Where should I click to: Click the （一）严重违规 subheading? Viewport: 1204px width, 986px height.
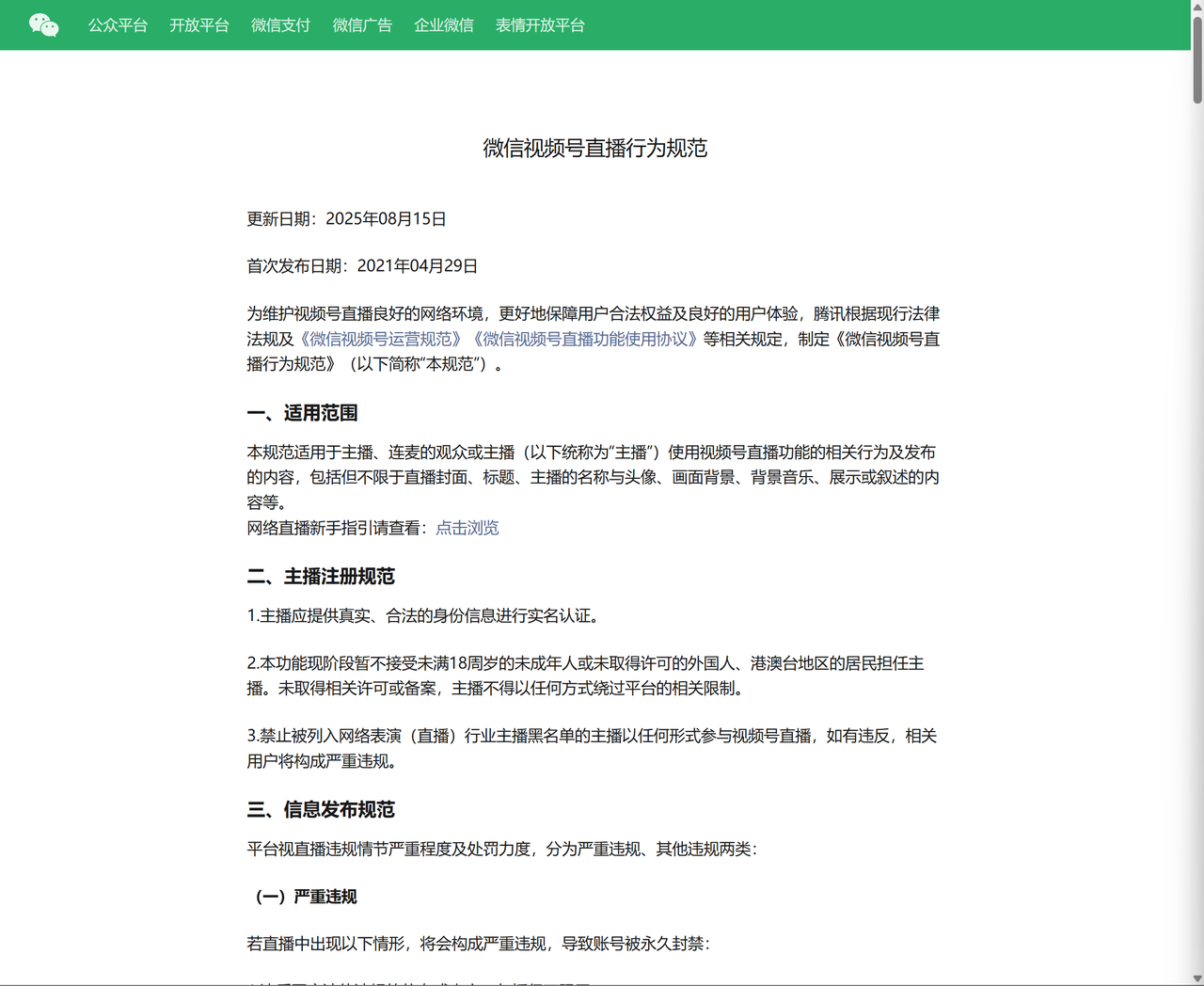(306, 897)
